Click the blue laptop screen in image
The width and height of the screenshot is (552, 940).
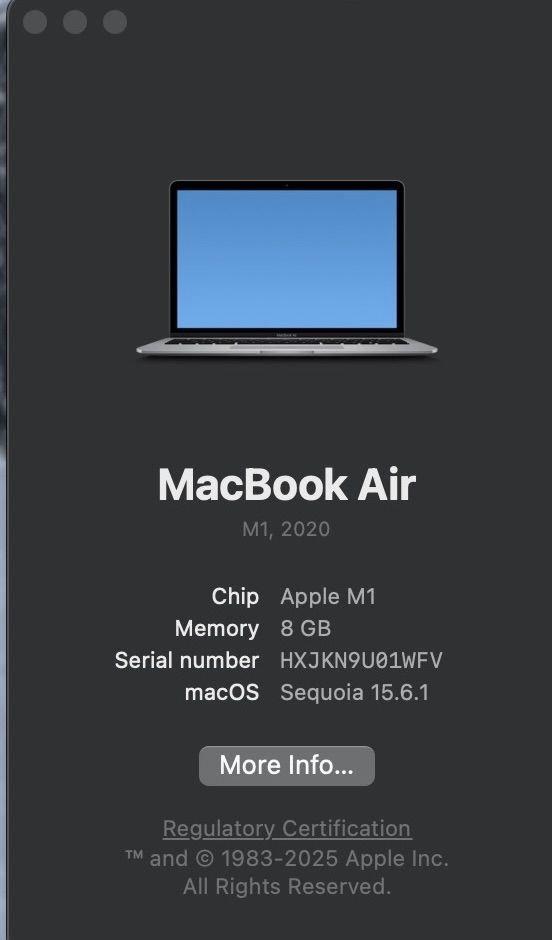tap(286, 259)
